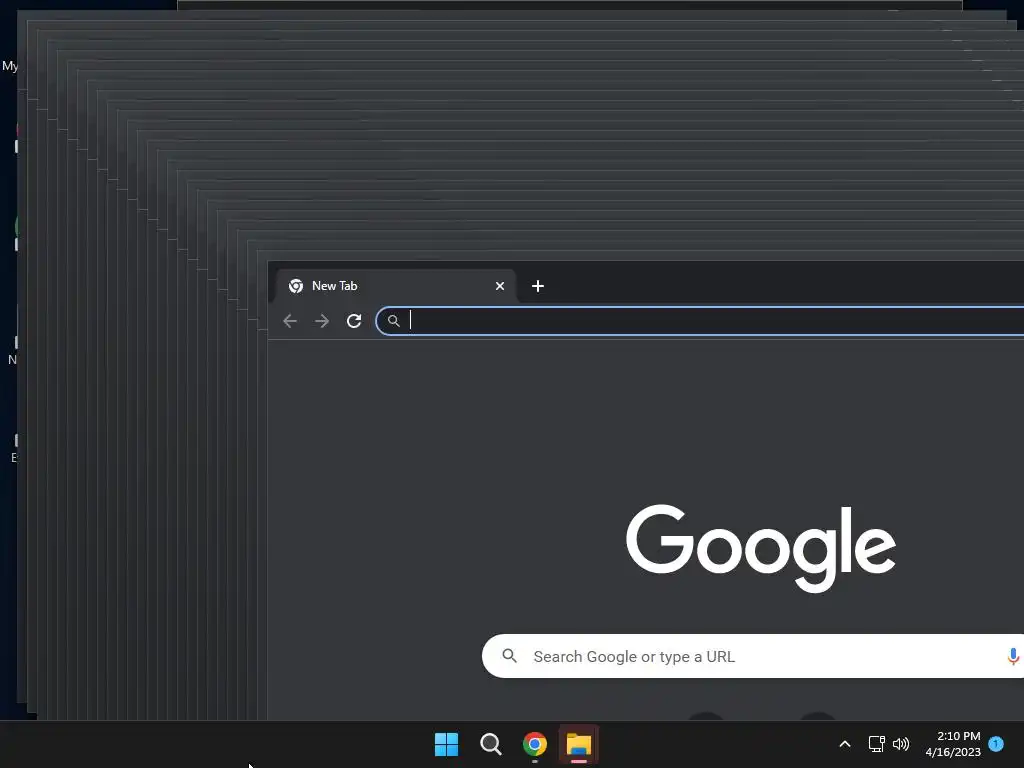Click the Chrome forward arrow button
Image resolution: width=1024 pixels, height=768 pixels.
322,321
